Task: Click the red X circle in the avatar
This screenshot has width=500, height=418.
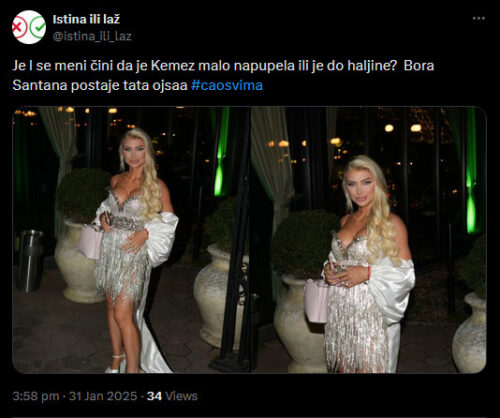Action: pyautogui.click(x=19, y=27)
